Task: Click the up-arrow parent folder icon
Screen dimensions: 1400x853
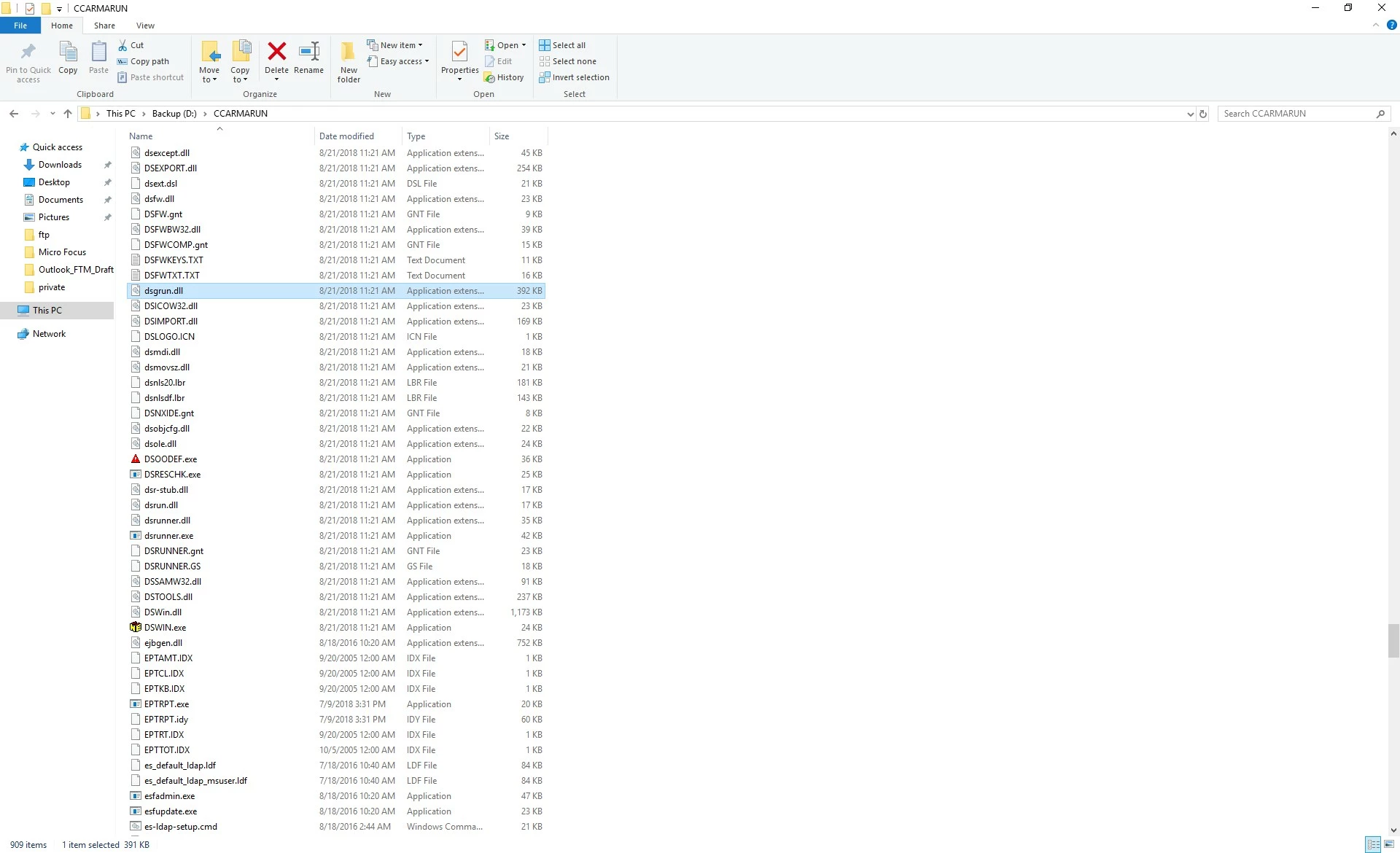Action: coord(68,114)
